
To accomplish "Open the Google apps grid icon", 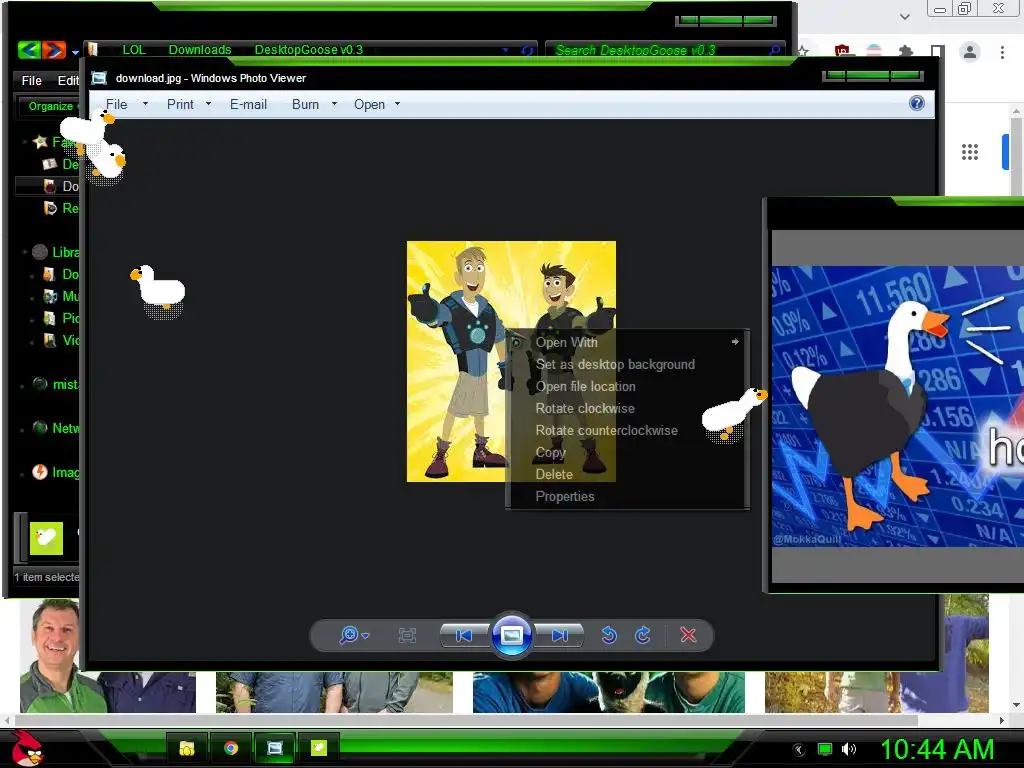I will (x=970, y=152).
